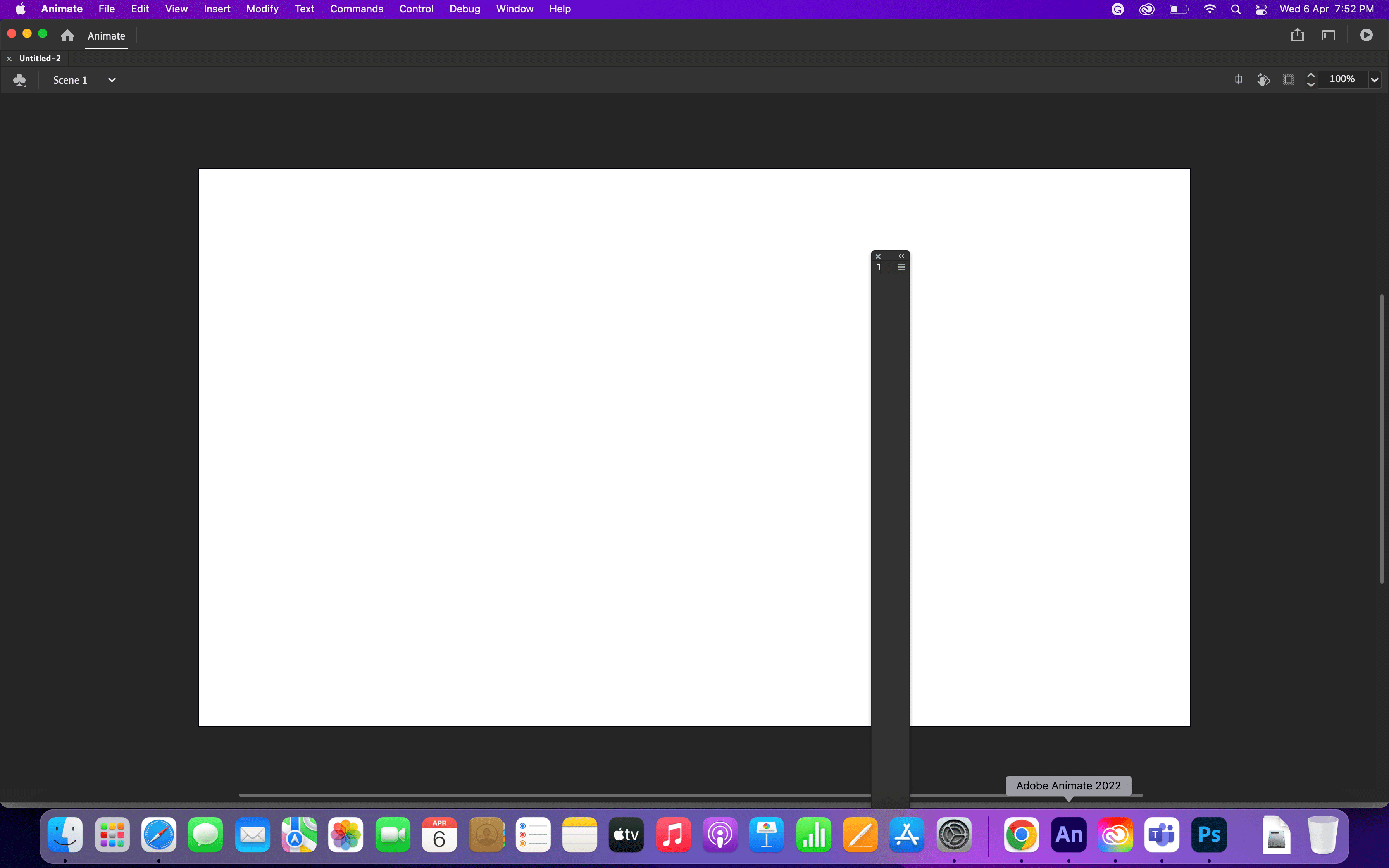Click the zoom stepper arrows

coord(1311,80)
